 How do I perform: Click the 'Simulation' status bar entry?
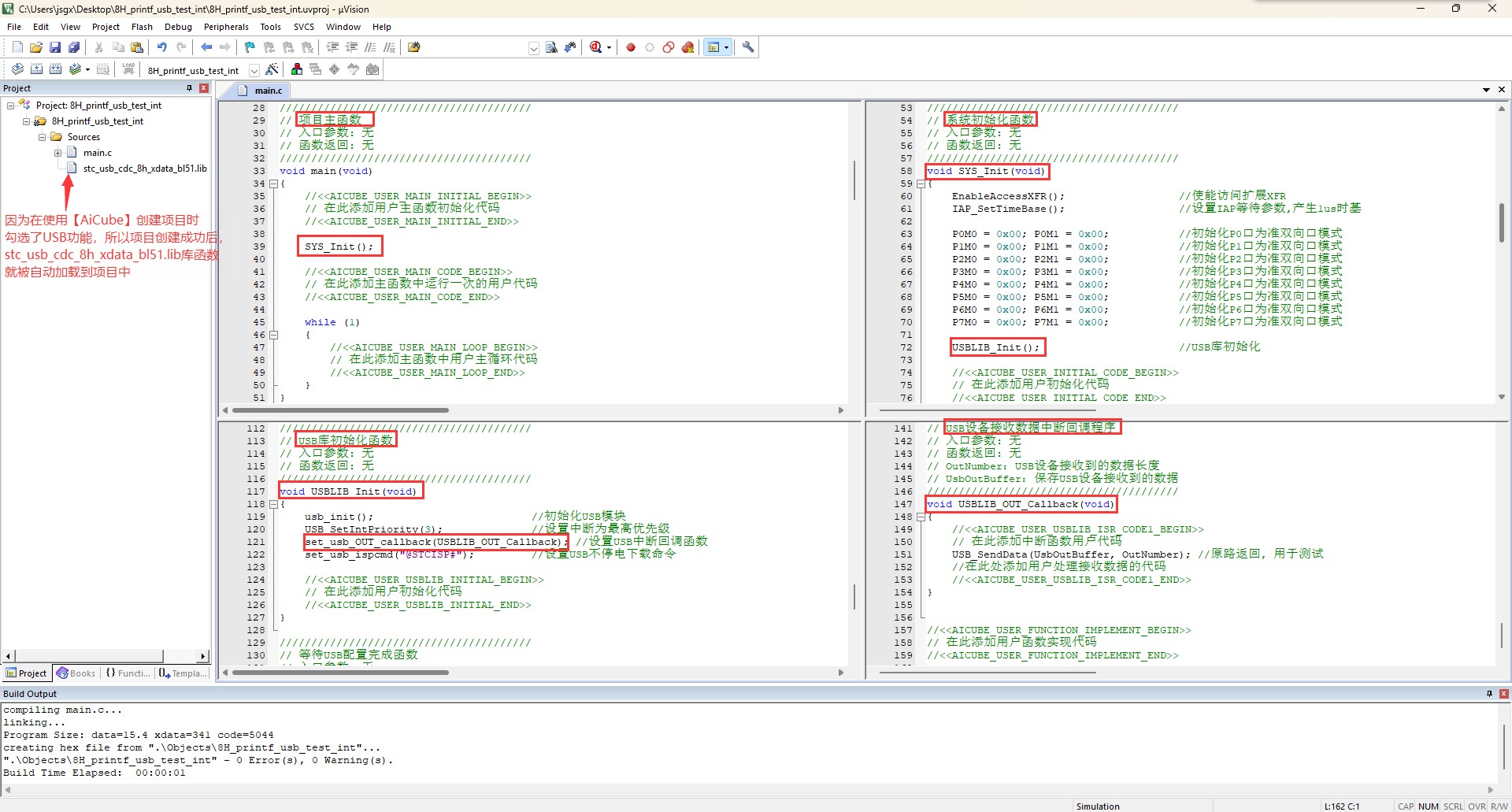pos(1098,806)
